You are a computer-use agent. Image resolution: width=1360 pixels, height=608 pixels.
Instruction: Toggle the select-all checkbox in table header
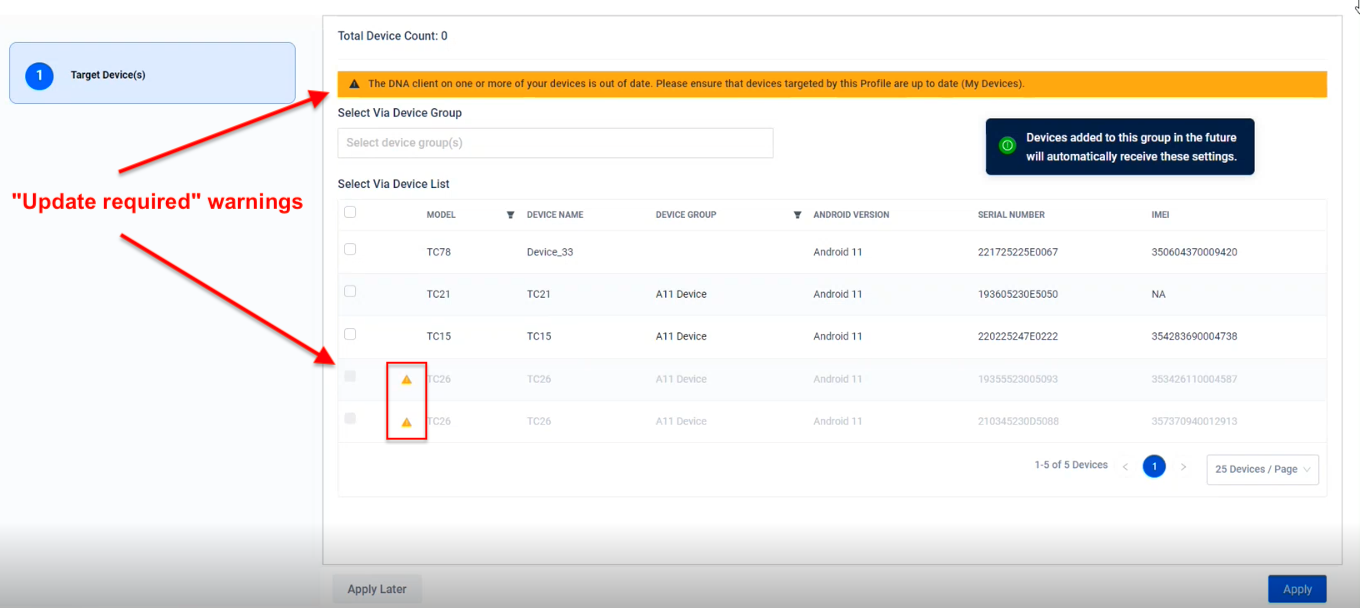coord(350,212)
